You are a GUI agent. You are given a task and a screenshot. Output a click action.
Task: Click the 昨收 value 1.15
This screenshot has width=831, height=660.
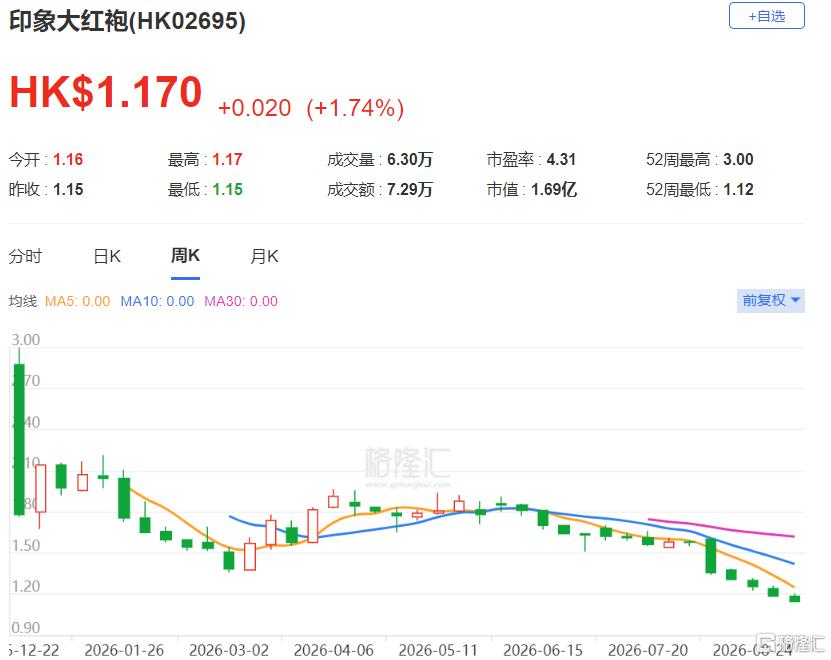pyautogui.click(x=68, y=189)
